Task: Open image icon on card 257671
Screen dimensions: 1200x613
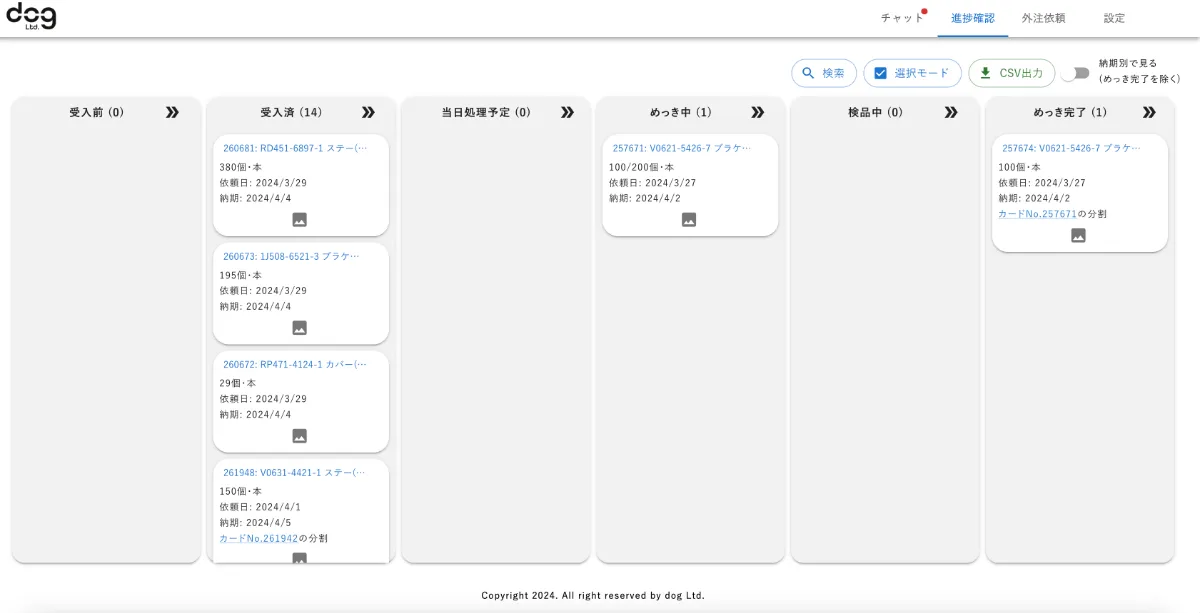Action: 689,220
